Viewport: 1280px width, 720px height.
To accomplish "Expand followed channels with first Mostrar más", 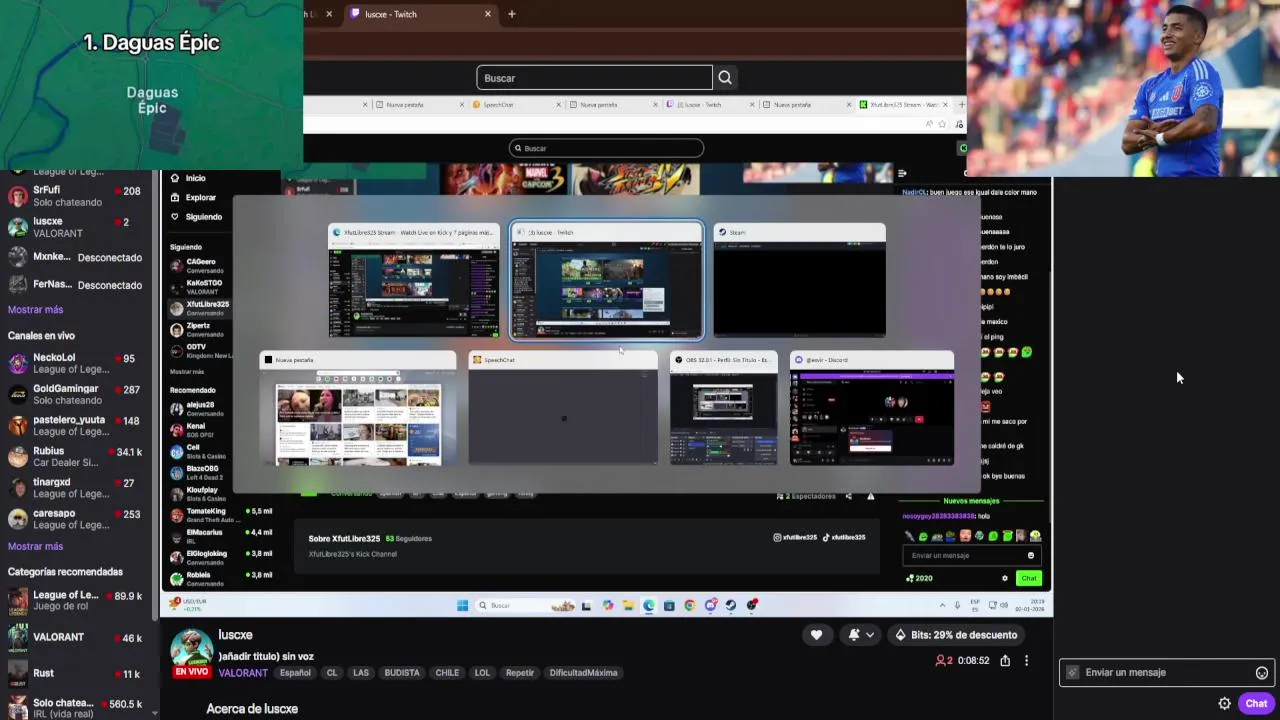I will point(35,310).
